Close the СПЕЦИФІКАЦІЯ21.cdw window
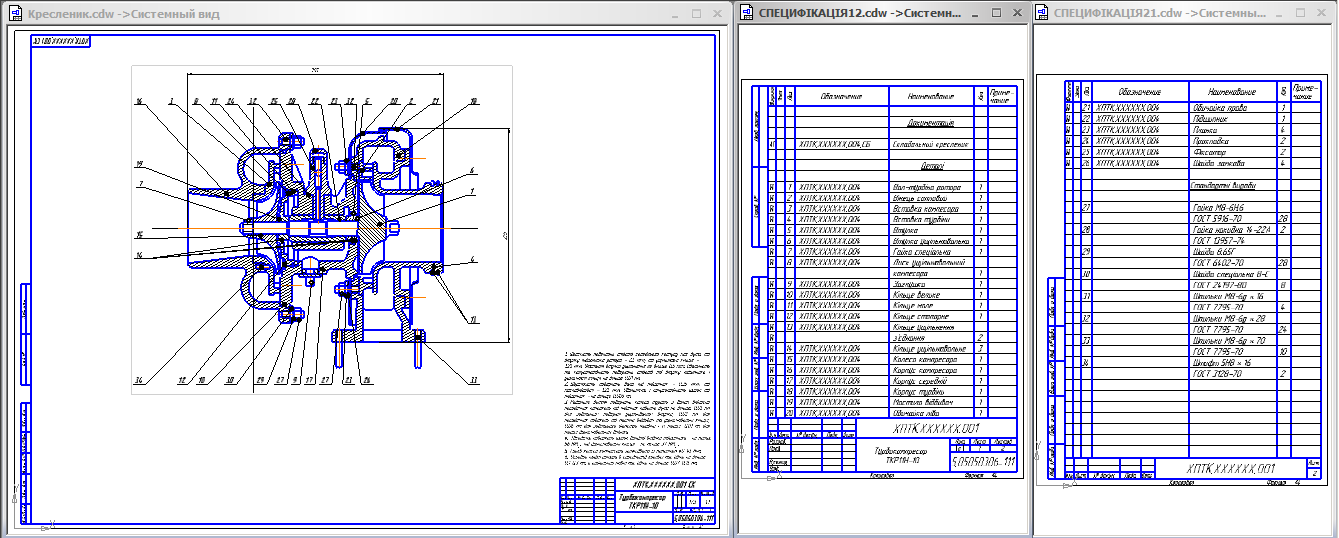The height and width of the screenshot is (538, 1339). (1321, 13)
